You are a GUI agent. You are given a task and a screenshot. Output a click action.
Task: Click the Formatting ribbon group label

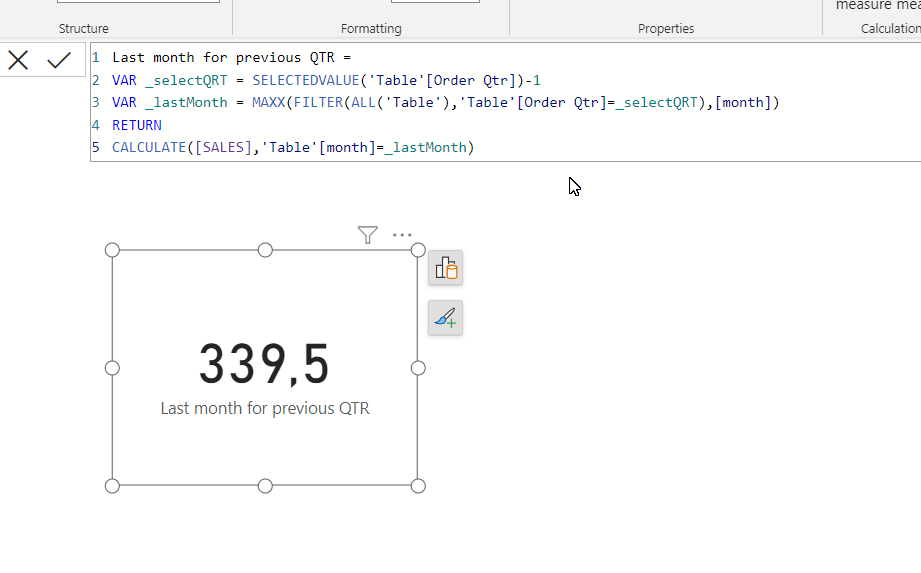coord(371,29)
